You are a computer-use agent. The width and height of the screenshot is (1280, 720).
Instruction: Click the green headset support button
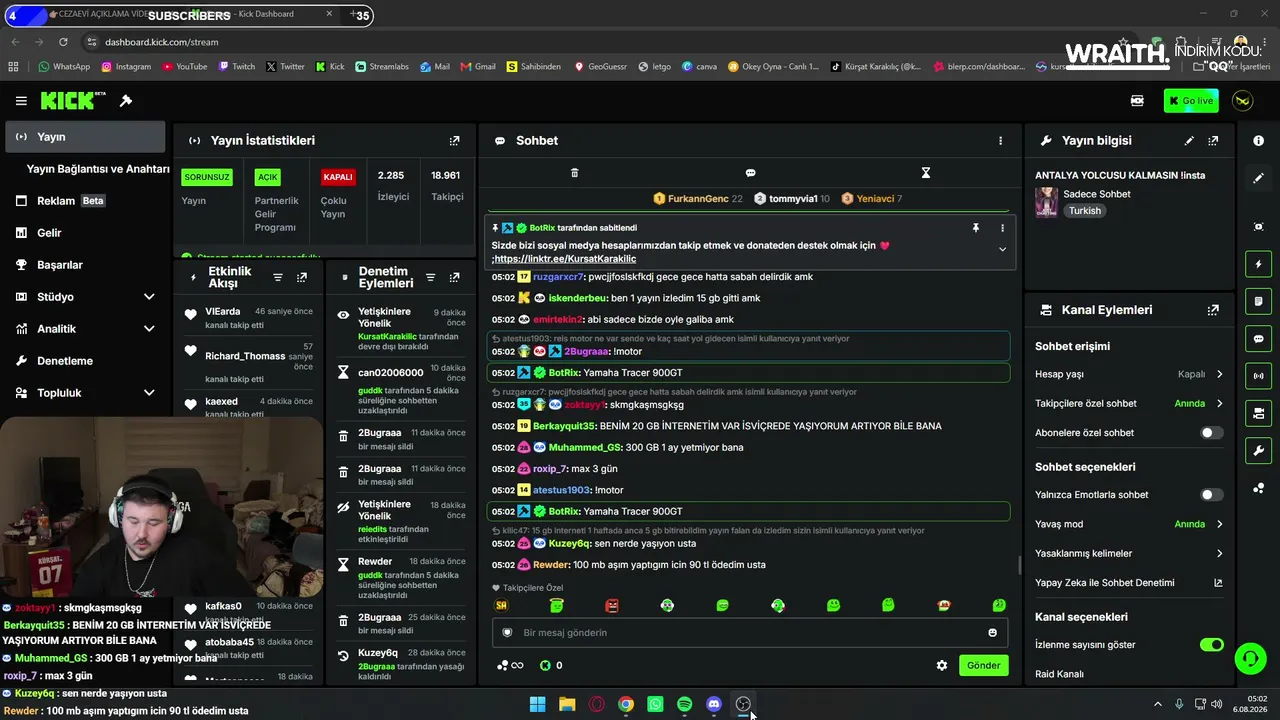click(1249, 659)
